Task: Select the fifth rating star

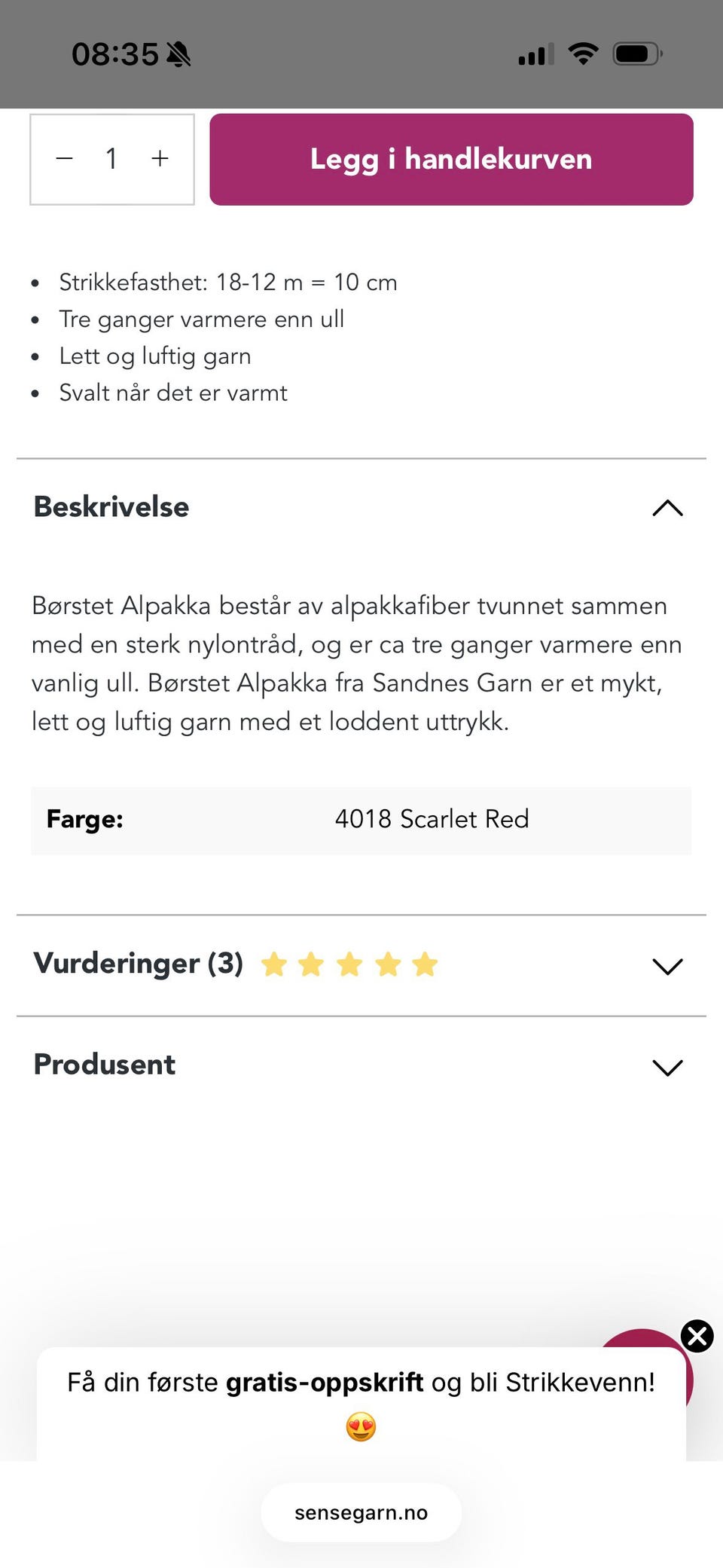Action: (424, 964)
